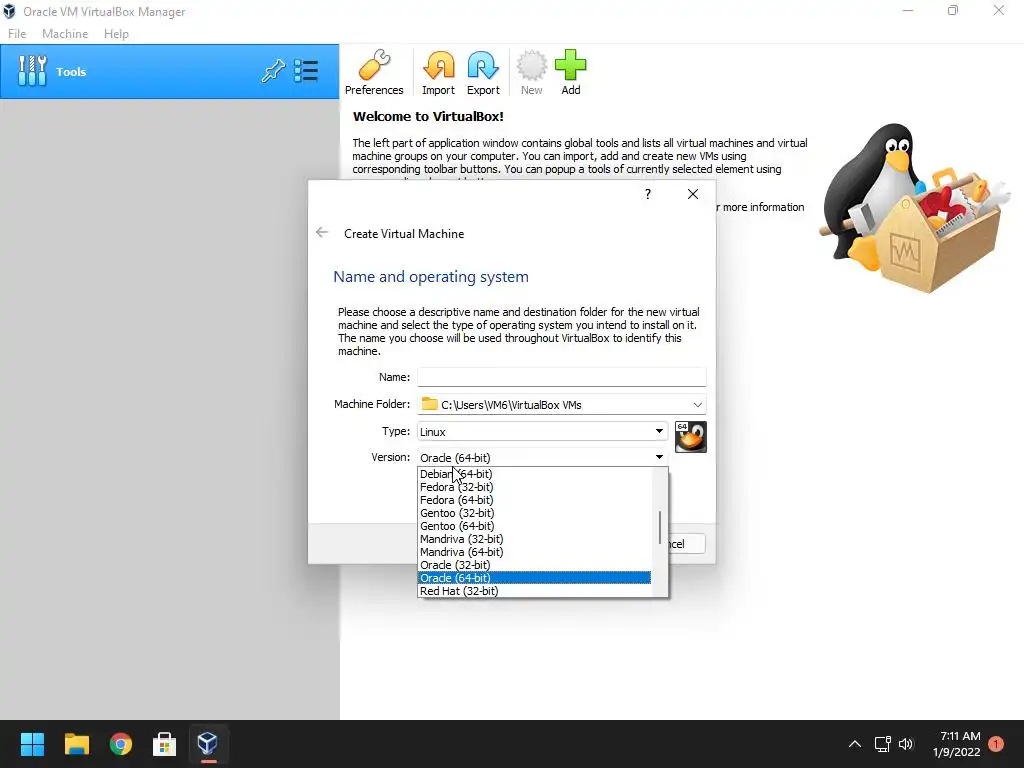This screenshot has height=768, width=1024.
Task: Select Mandriva (64-bit) from the list
Action: click(534, 552)
